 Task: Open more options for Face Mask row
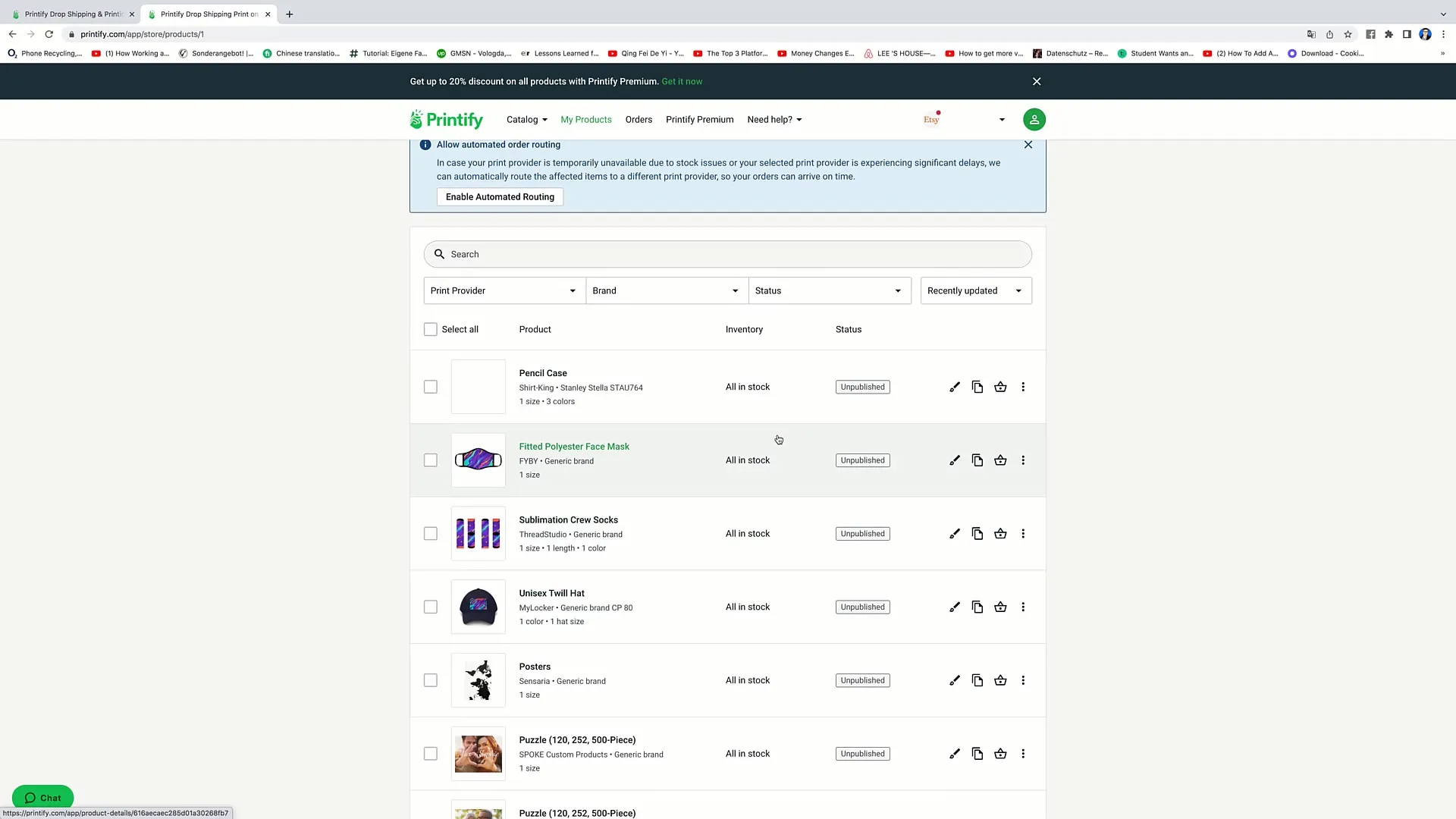1023,460
